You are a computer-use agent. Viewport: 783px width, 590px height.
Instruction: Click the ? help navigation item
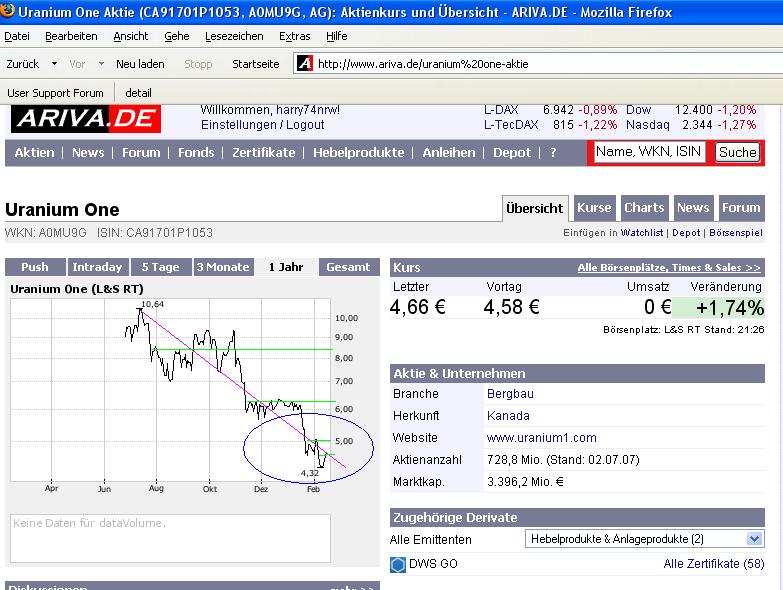[553, 153]
